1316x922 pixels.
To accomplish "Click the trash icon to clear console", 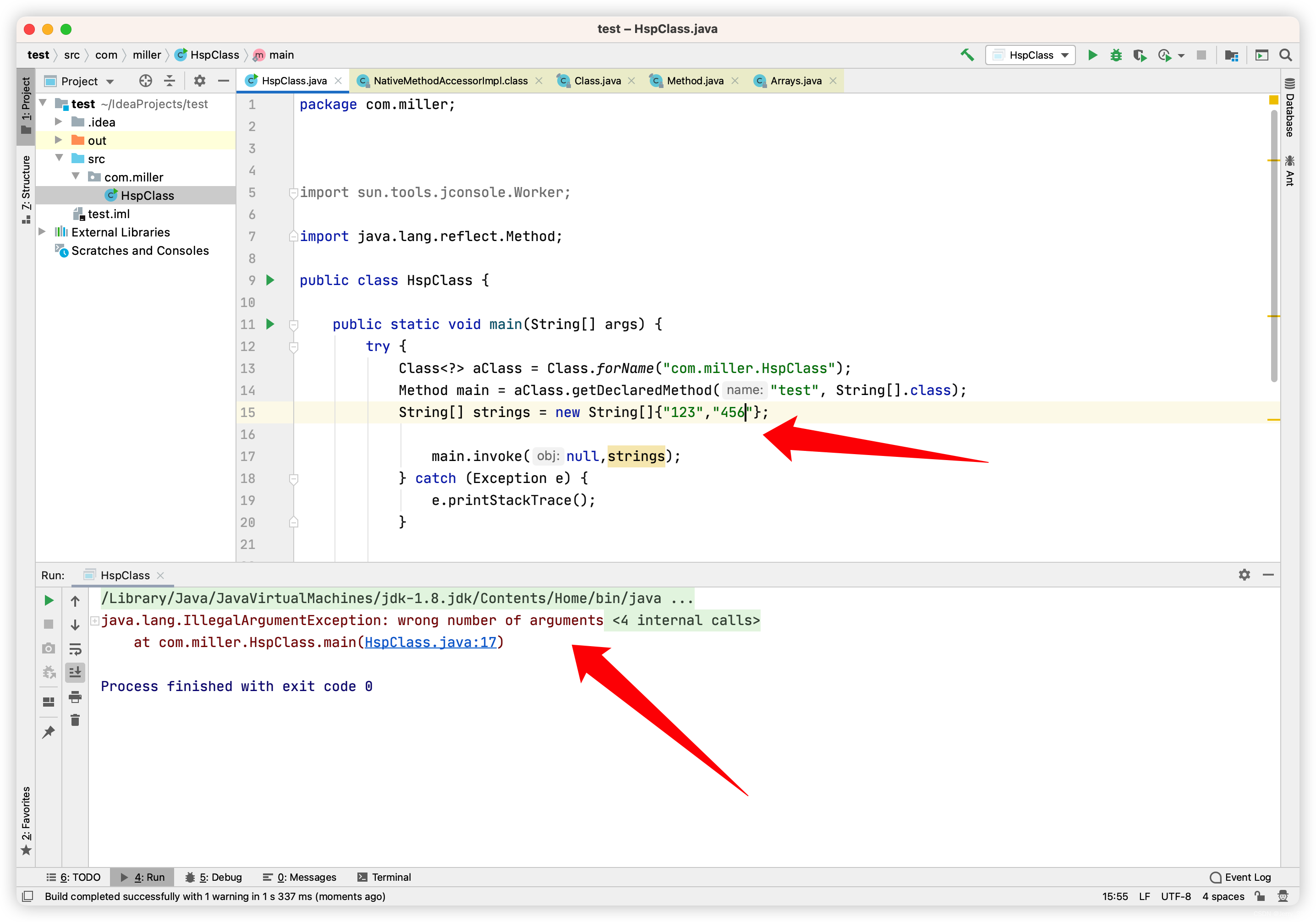I will click(75, 720).
